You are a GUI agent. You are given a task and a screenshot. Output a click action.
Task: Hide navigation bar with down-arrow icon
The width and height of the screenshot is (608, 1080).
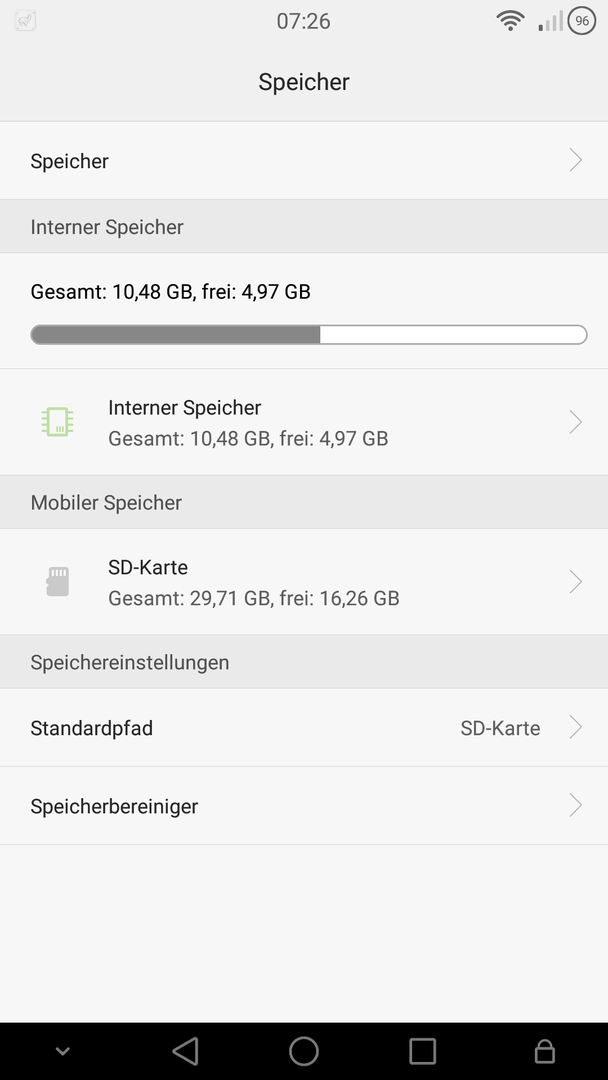pyautogui.click(x=63, y=1051)
